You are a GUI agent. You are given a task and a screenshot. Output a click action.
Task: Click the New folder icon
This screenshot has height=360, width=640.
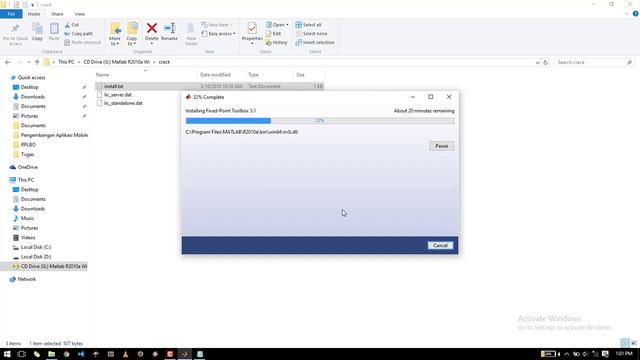191,29
